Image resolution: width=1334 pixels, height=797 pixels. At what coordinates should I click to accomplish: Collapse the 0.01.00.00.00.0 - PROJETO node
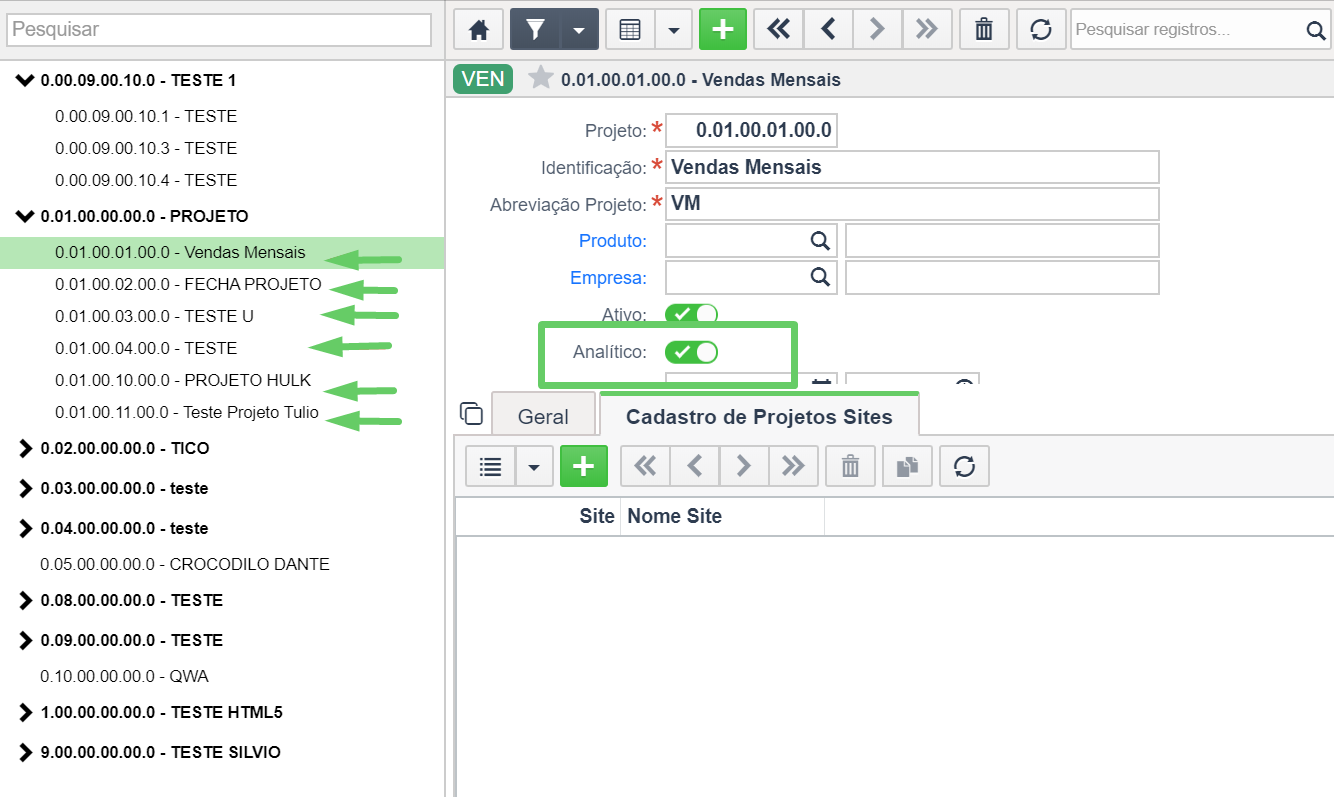(x=26, y=216)
